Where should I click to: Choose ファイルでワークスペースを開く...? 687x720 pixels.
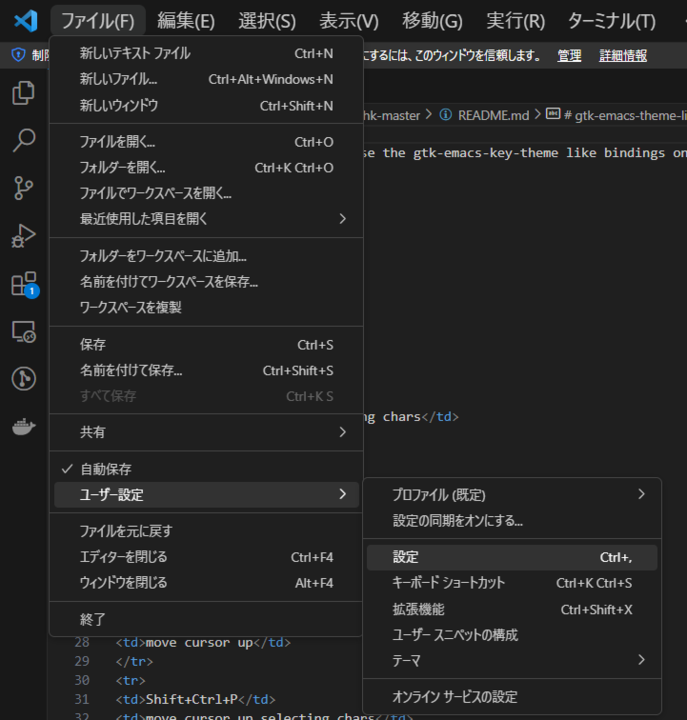(x=206, y=193)
